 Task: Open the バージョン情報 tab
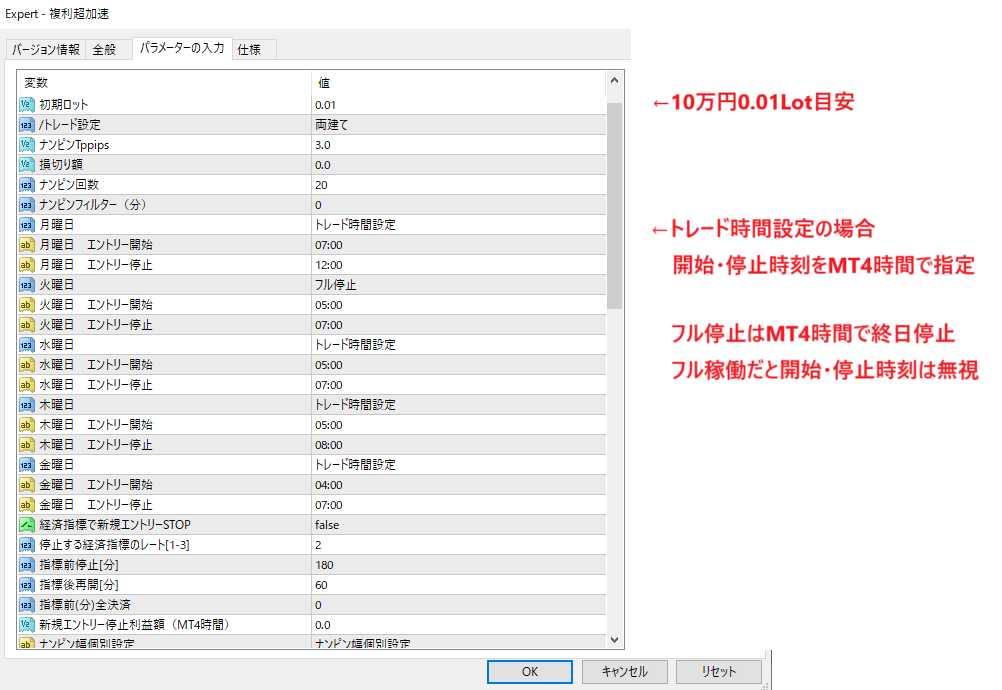point(45,48)
